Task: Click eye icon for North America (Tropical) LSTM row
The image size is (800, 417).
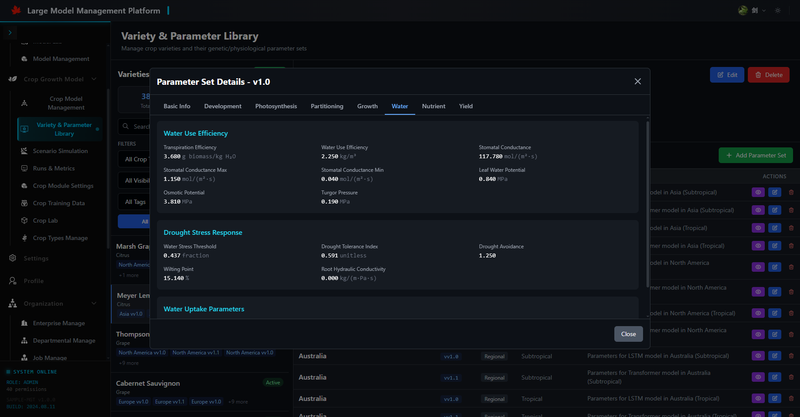Action: pyautogui.click(x=758, y=313)
